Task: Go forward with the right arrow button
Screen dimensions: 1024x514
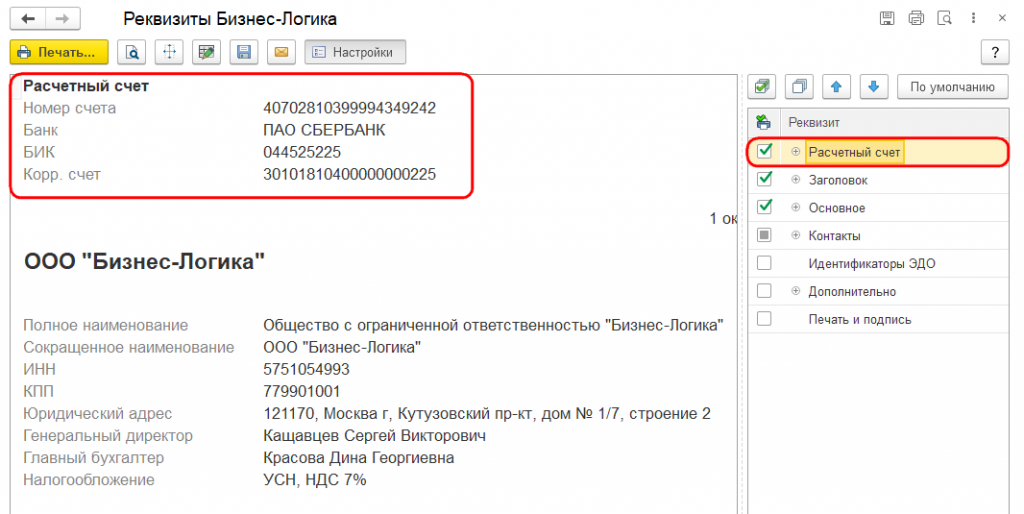Action: (x=63, y=18)
